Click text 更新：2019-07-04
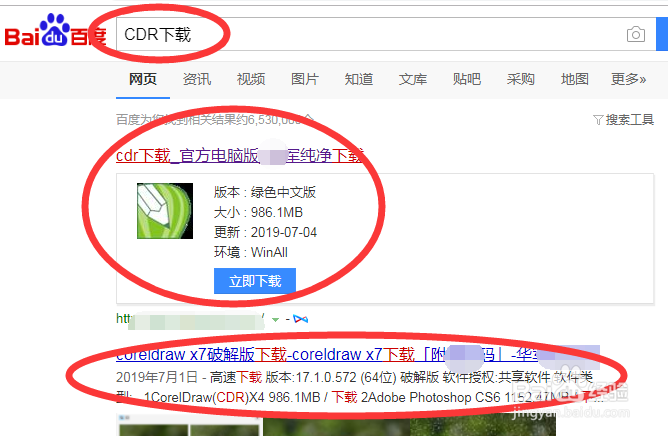 [x=265, y=232]
